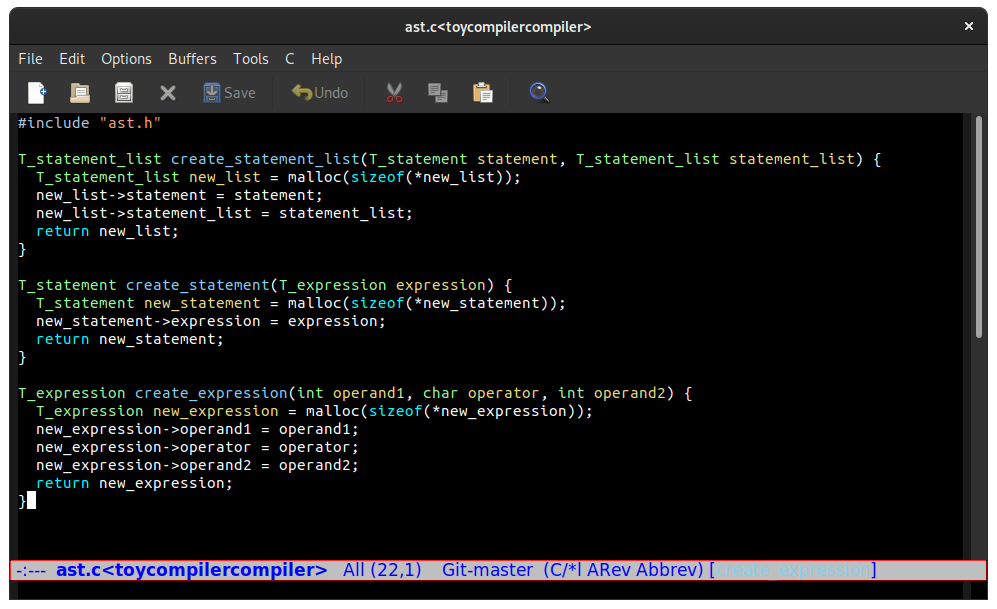The width and height of the screenshot is (997, 609).
Task: Click the Save toolbar button
Action: (229, 93)
